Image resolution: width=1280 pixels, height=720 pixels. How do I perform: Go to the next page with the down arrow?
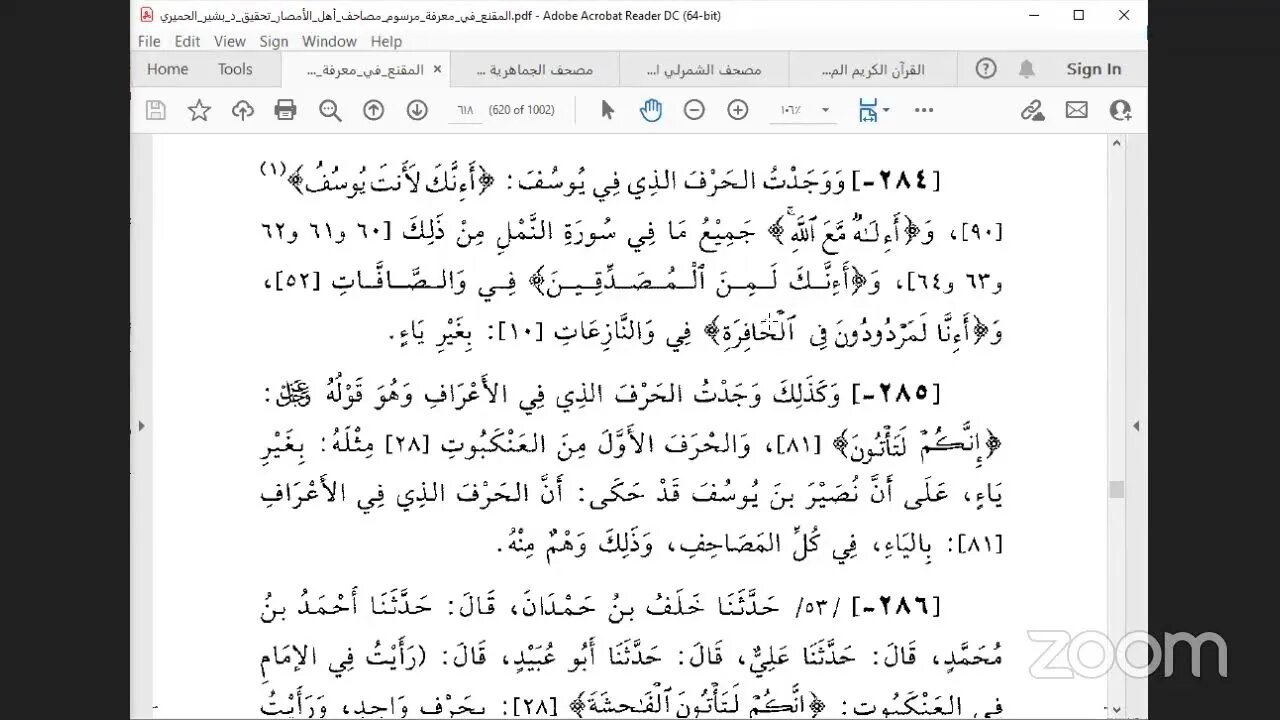point(417,110)
